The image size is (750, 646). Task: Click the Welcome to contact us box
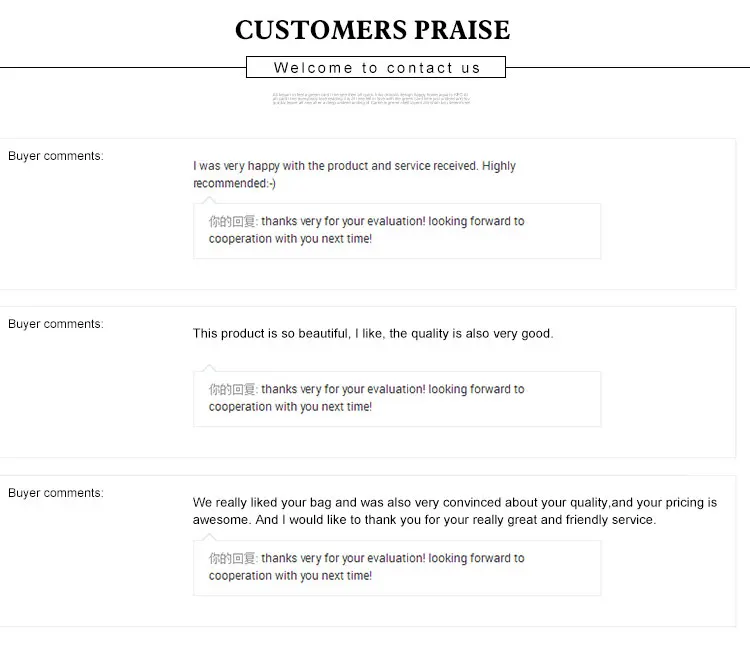point(376,68)
